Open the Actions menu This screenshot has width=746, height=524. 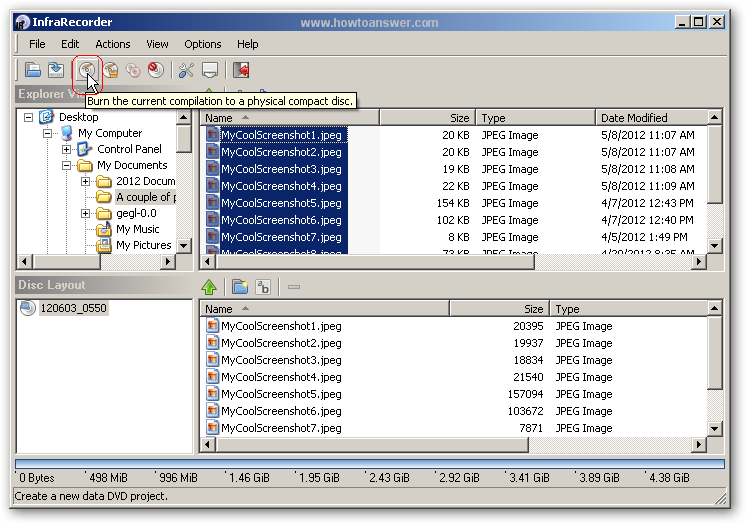coord(113,44)
